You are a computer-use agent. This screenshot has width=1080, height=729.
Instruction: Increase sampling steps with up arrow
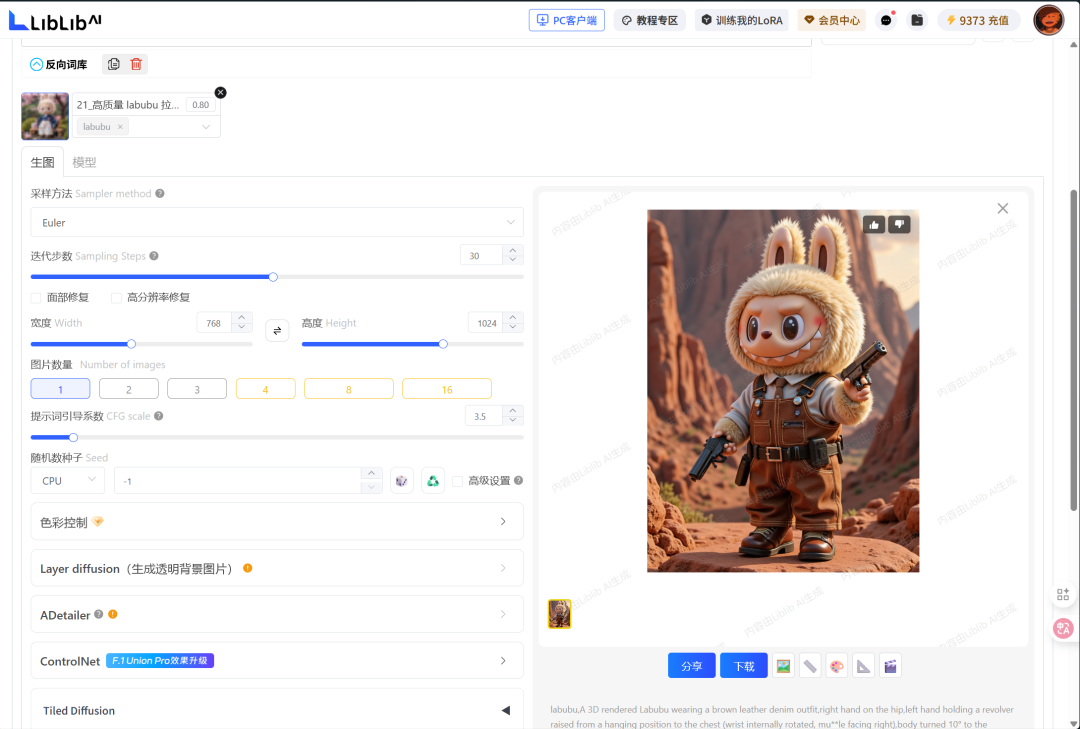pos(512,250)
